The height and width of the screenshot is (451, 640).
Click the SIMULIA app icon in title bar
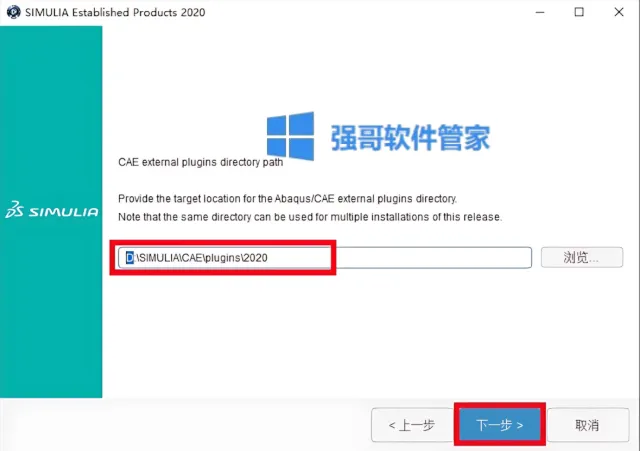click(13, 12)
